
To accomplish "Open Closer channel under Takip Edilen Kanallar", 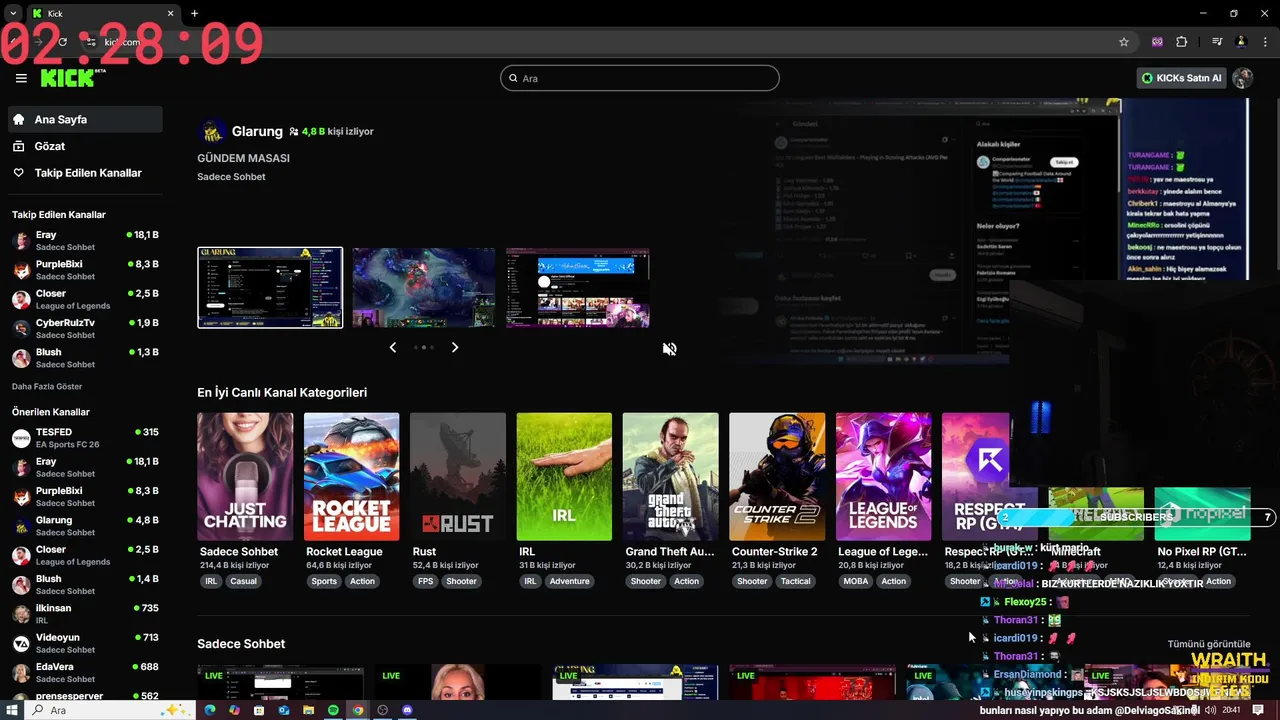I will 85,299.
